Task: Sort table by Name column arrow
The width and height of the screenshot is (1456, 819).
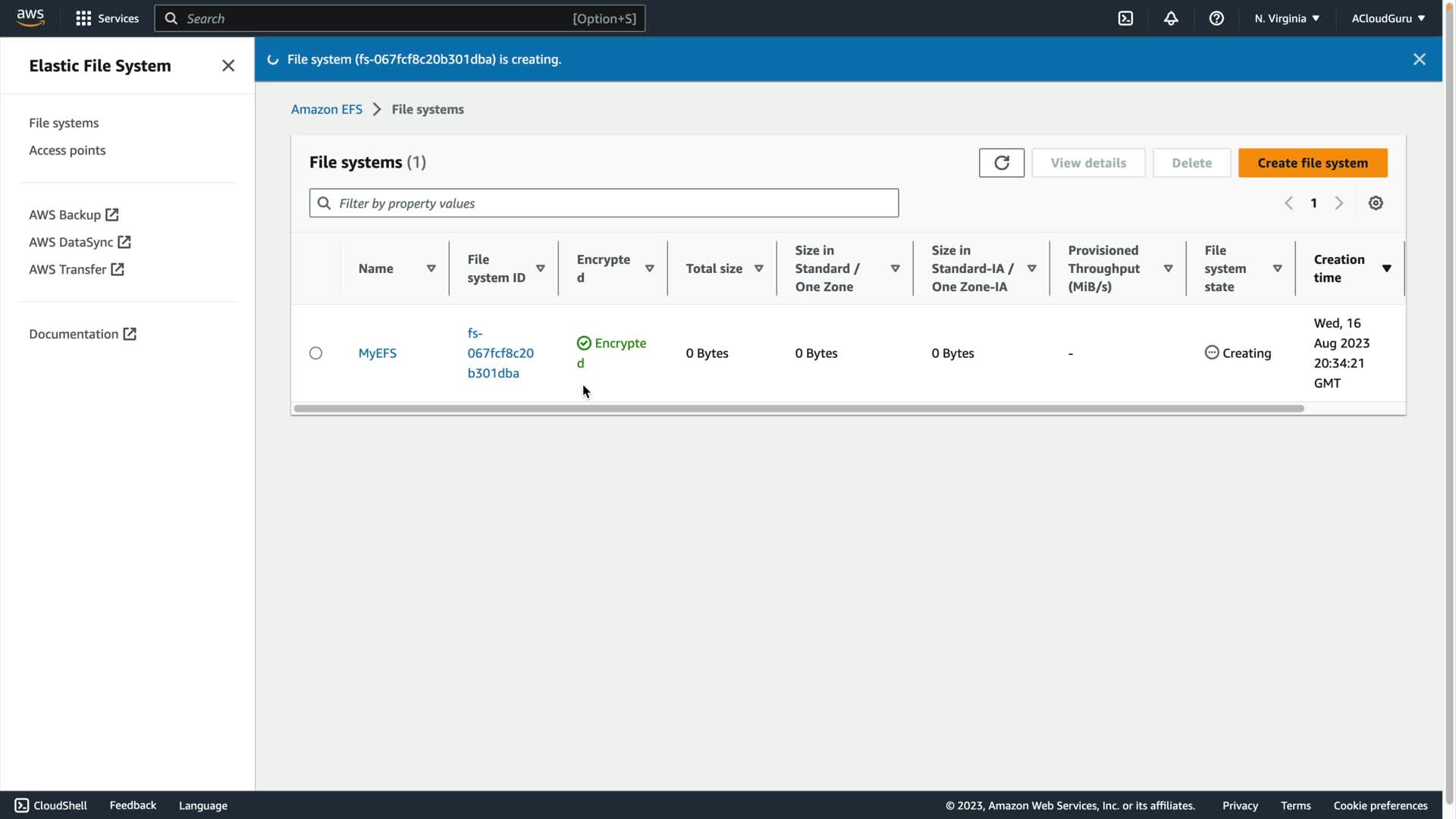Action: point(431,268)
